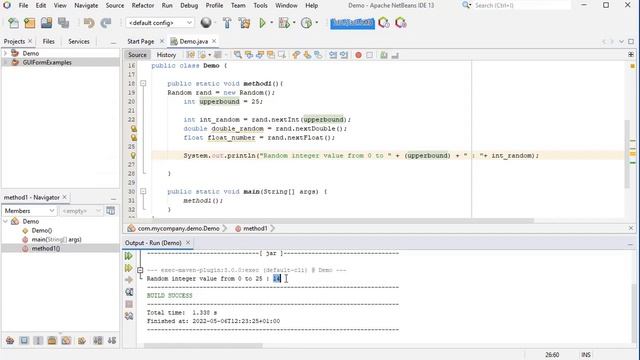
Task: Open the Refactor menu
Action: pos(143,6)
